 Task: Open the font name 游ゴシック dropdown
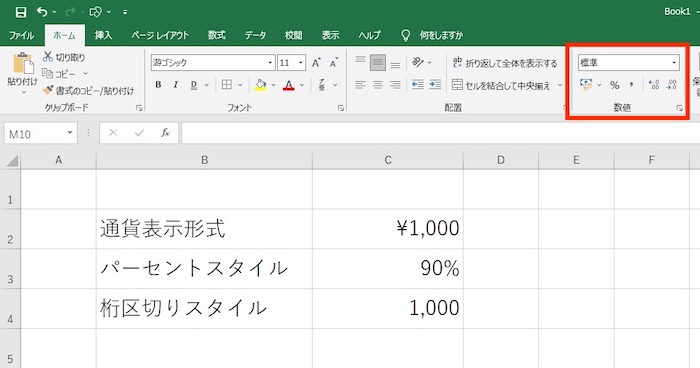(x=271, y=63)
